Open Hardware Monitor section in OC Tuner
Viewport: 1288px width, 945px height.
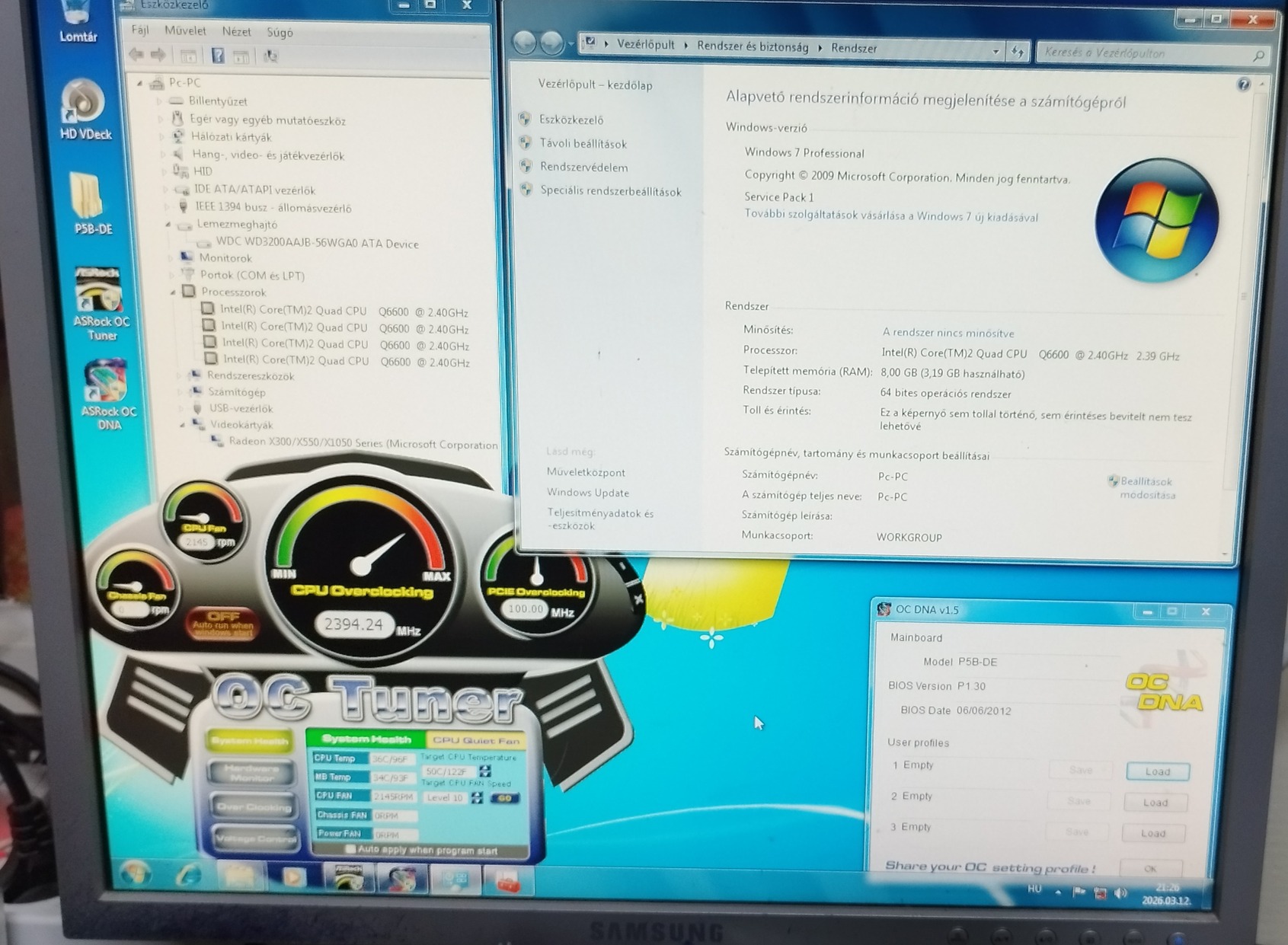coord(252,773)
